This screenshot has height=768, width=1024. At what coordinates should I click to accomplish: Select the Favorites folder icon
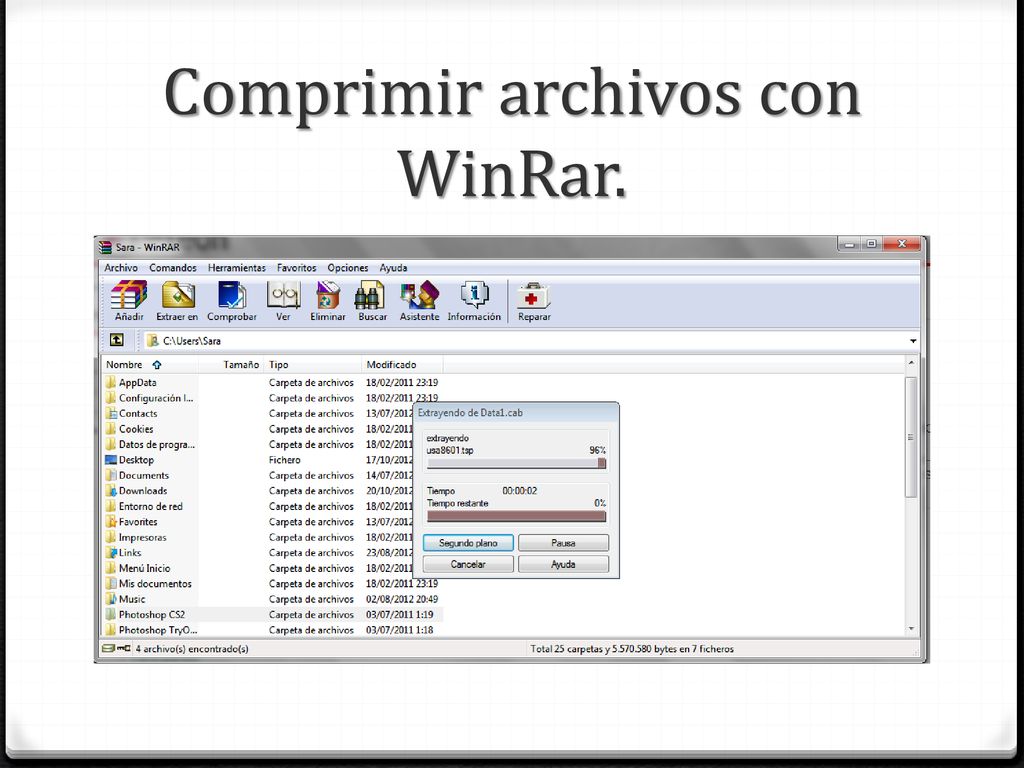[x=110, y=522]
